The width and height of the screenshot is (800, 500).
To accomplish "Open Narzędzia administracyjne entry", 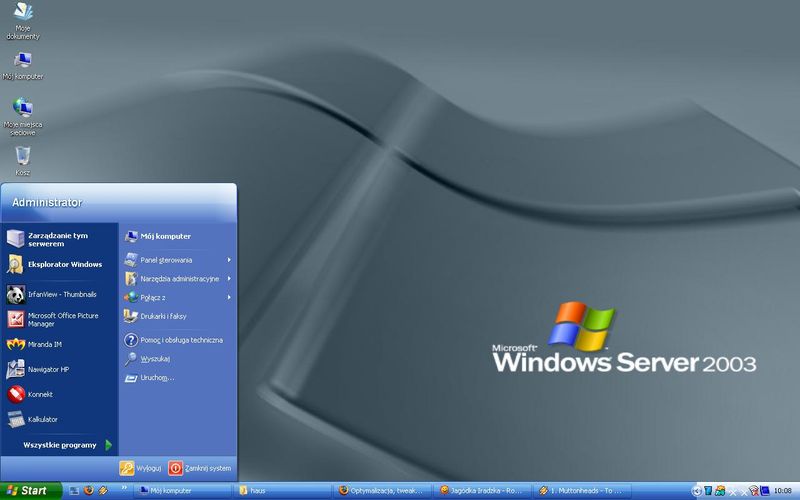I will click(178, 279).
